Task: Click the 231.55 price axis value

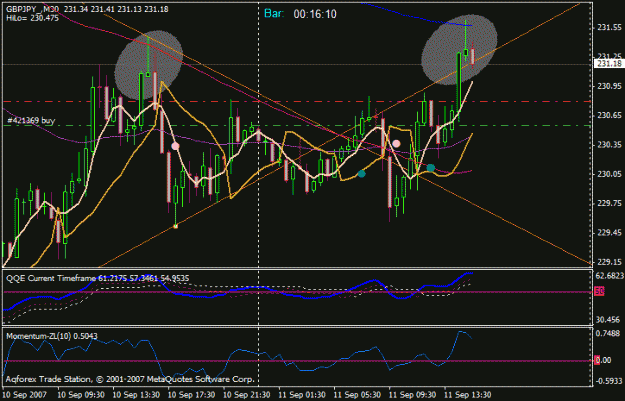Action: coord(609,27)
